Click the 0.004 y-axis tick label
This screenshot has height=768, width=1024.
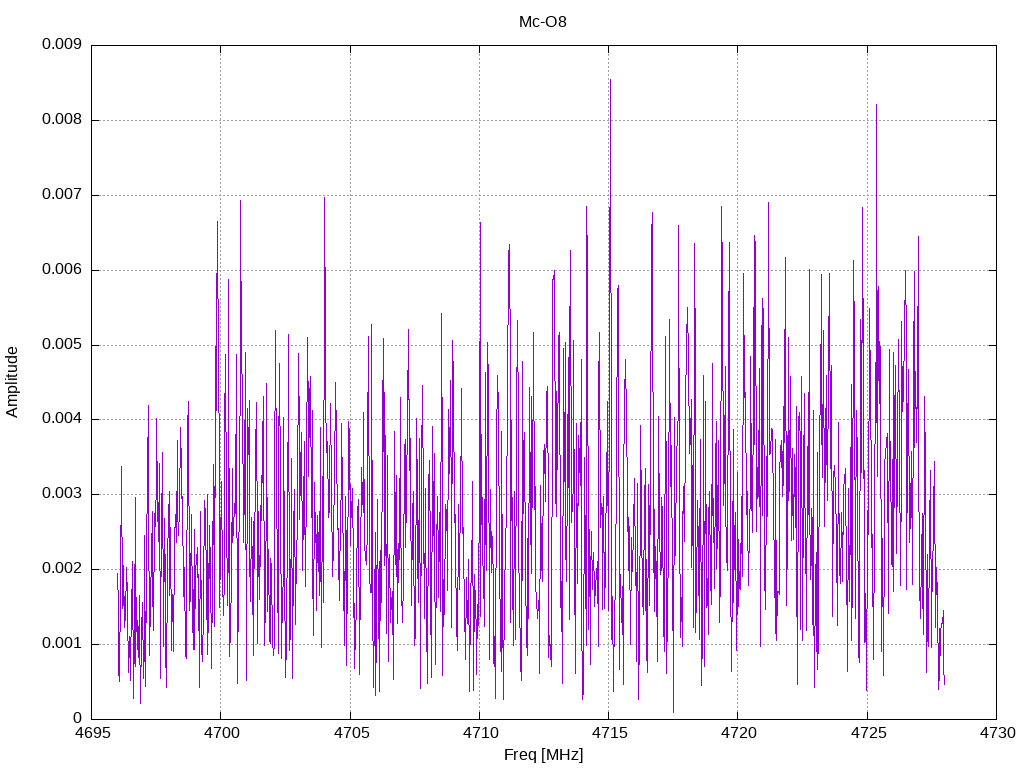pos(62,419)
